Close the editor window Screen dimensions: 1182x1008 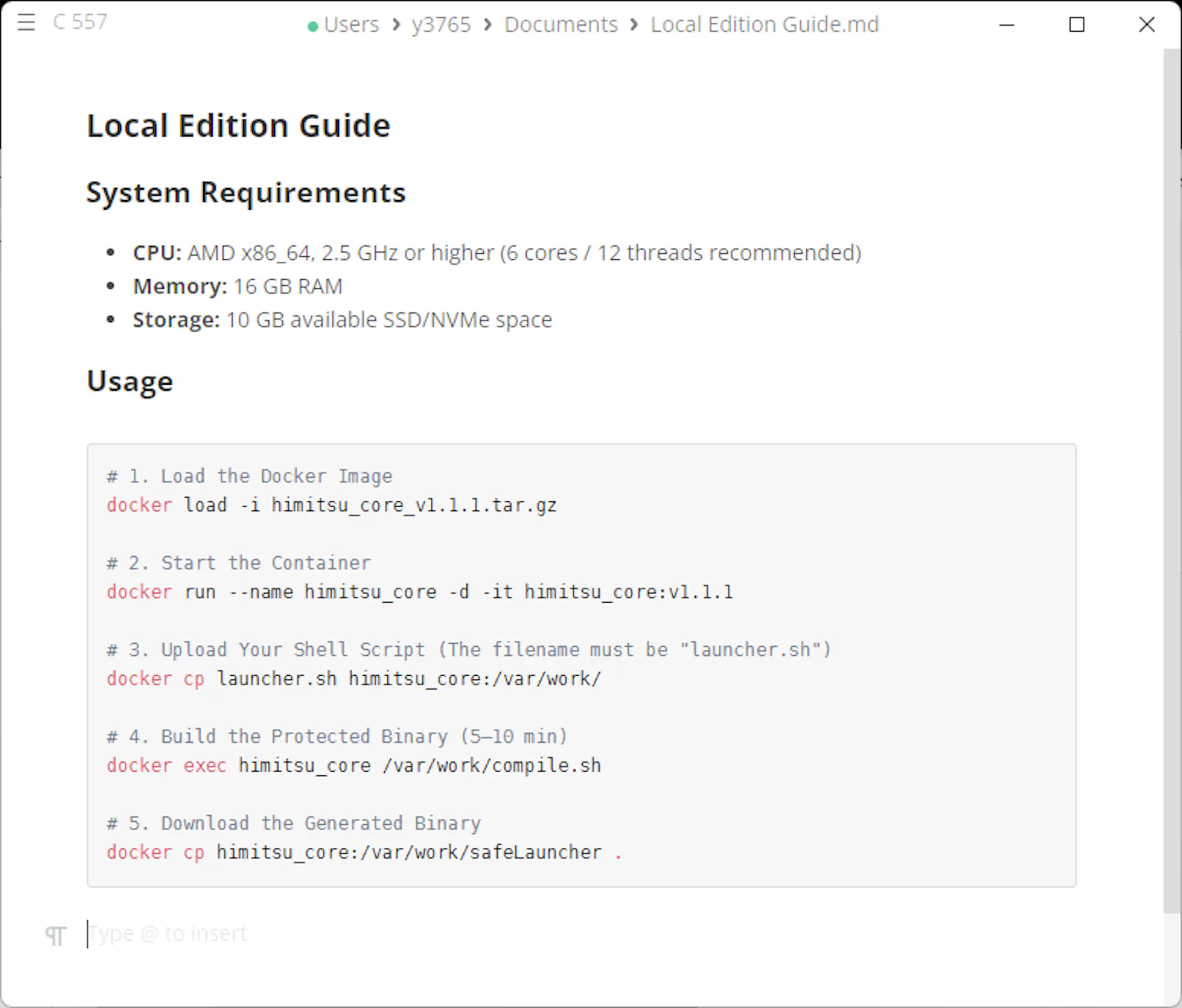coord(1147,24)
